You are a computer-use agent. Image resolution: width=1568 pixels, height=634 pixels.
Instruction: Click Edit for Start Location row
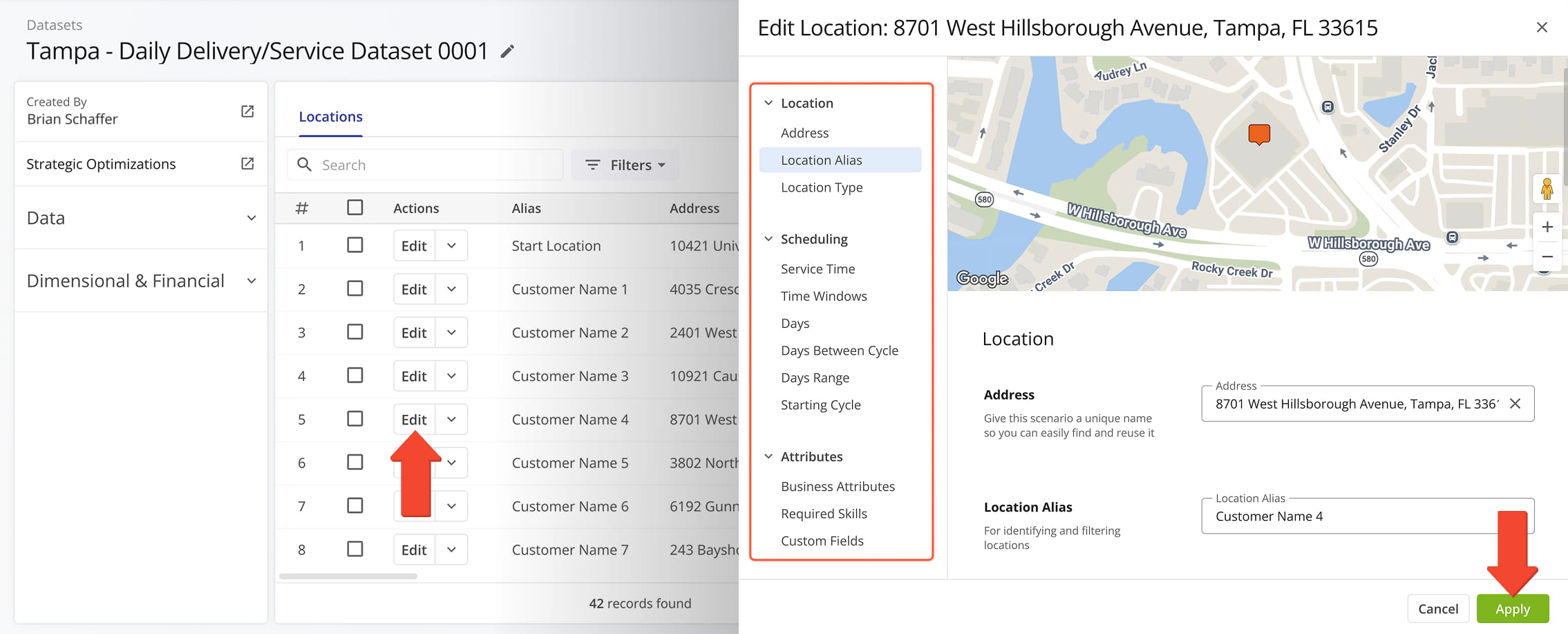(414, 245)
